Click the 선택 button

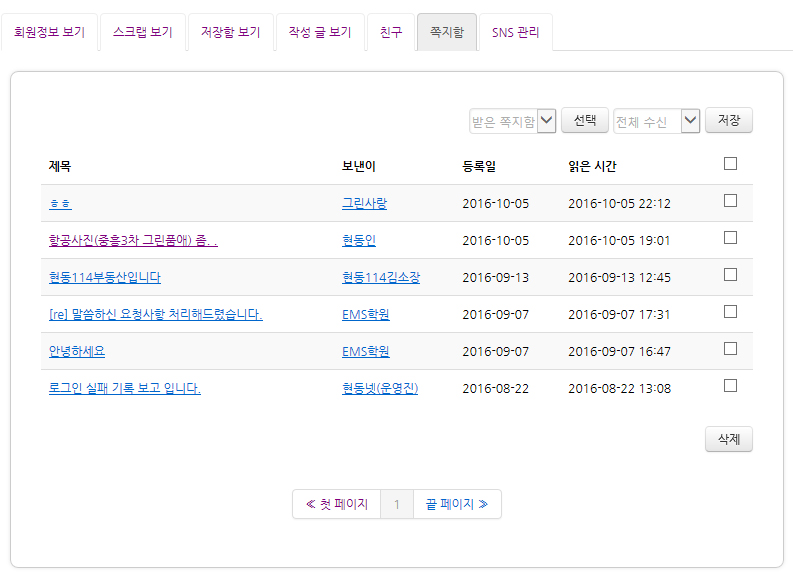click(x=585, y=120)
